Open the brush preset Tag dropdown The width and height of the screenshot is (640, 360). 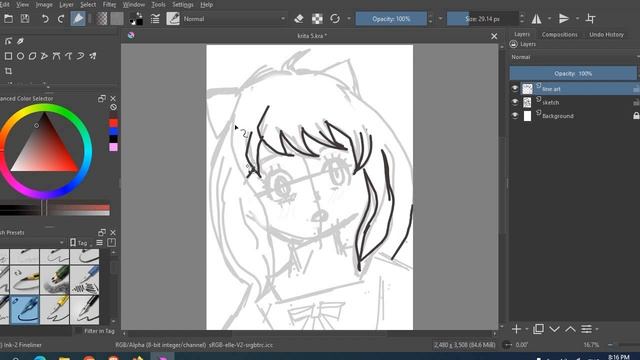pos(81,243)
